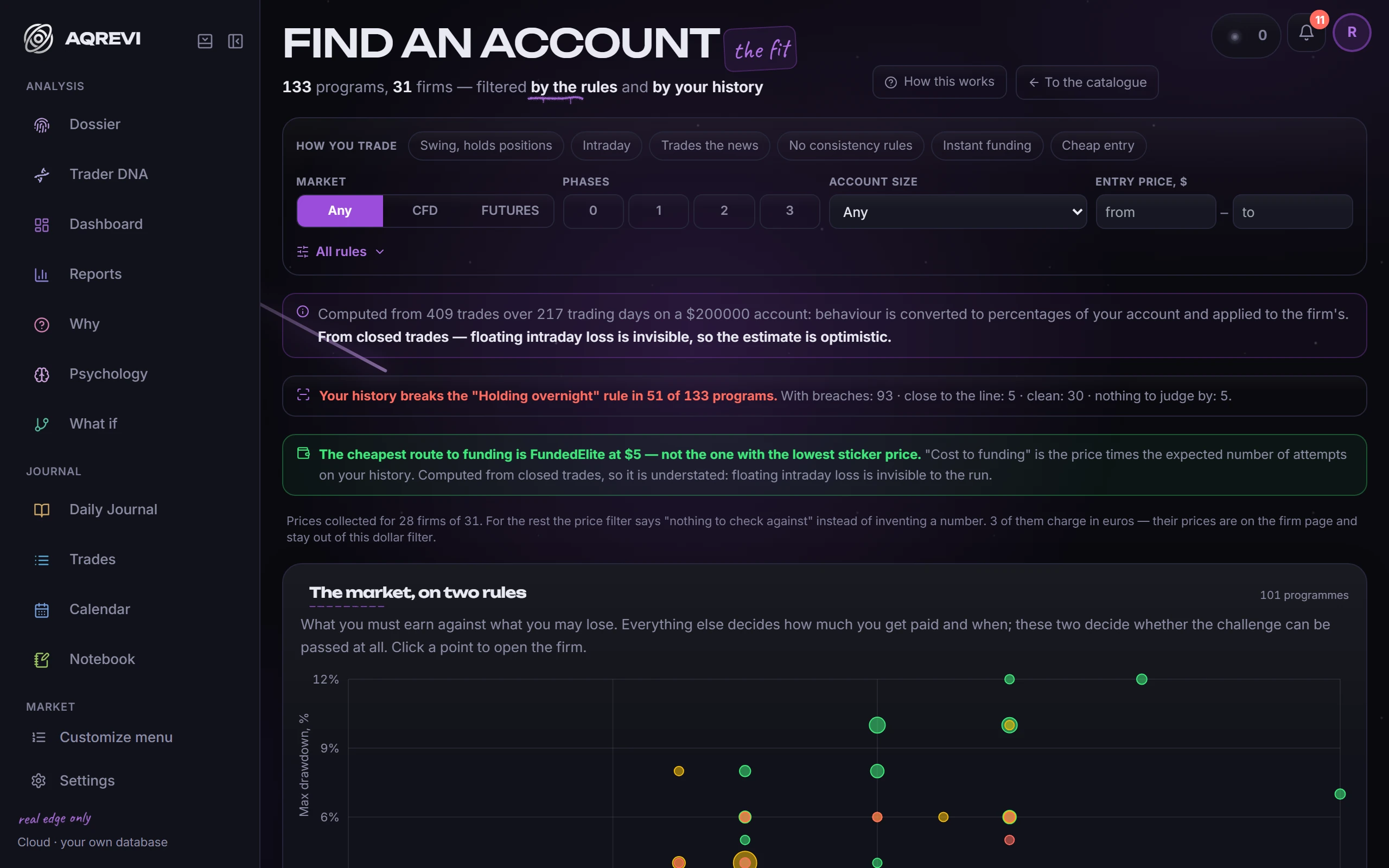Select the CFD market tab
This screenshot has height=868, width=1389.
click(425, 210)
